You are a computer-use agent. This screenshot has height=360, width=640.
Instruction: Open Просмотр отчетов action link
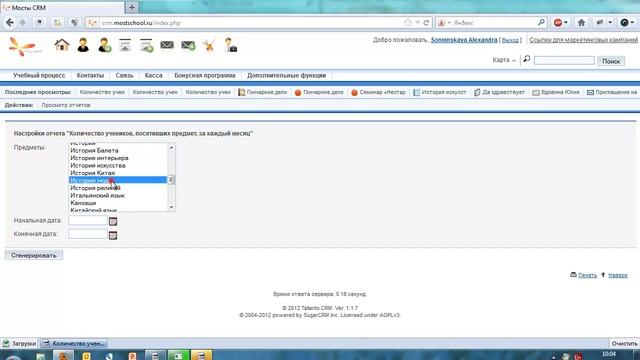(x=66, y=105)
